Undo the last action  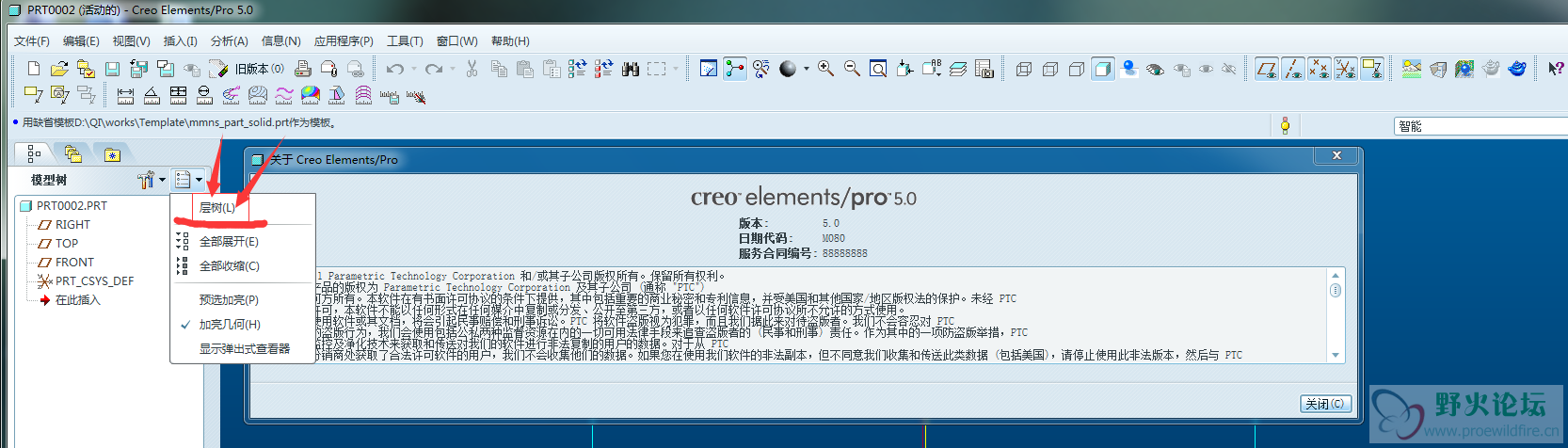tap(394, 69)
